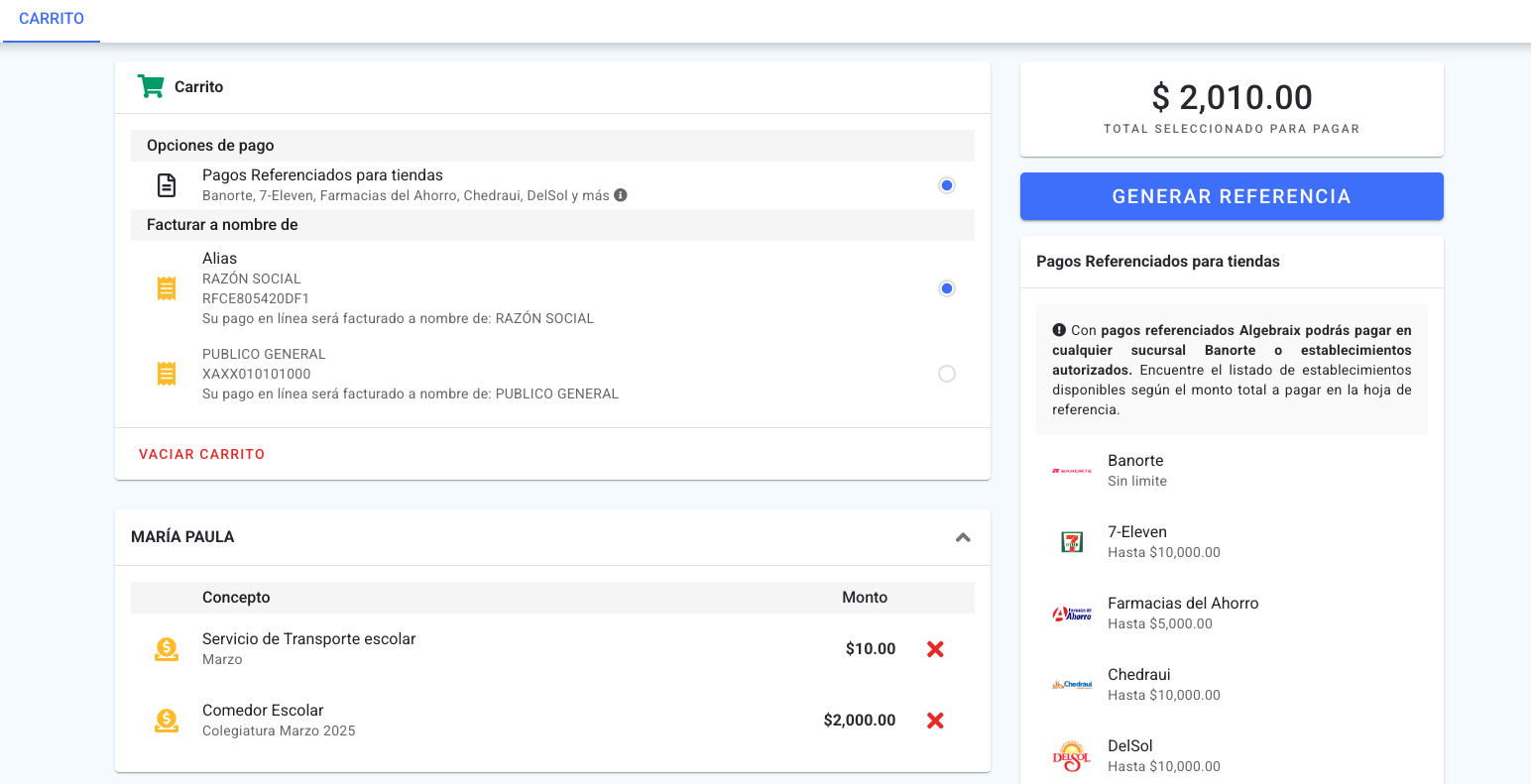
Task: Click the green shopping cart icon
Action: (x=151, y=86)
